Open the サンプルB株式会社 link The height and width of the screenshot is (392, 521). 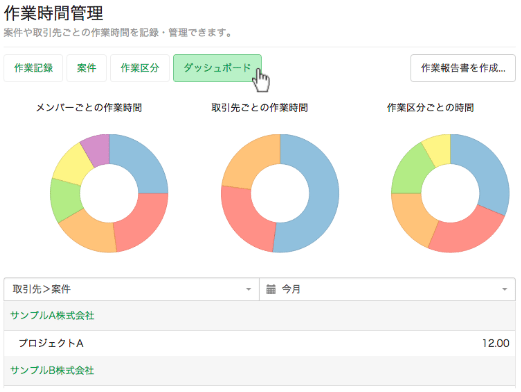52,370
